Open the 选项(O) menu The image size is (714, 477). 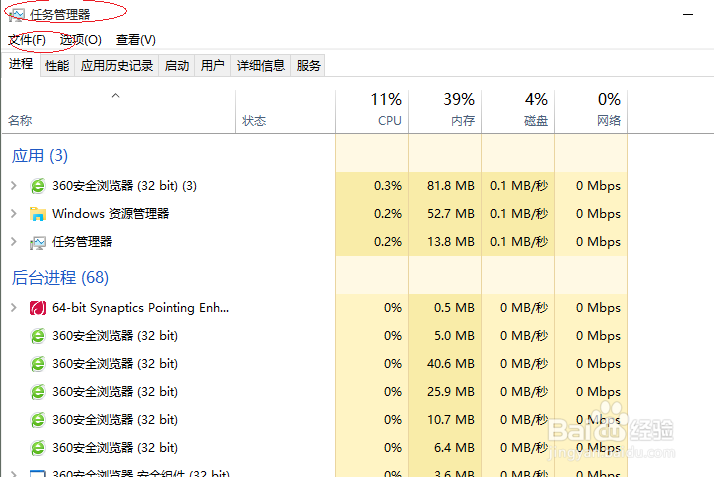point(81,40)
